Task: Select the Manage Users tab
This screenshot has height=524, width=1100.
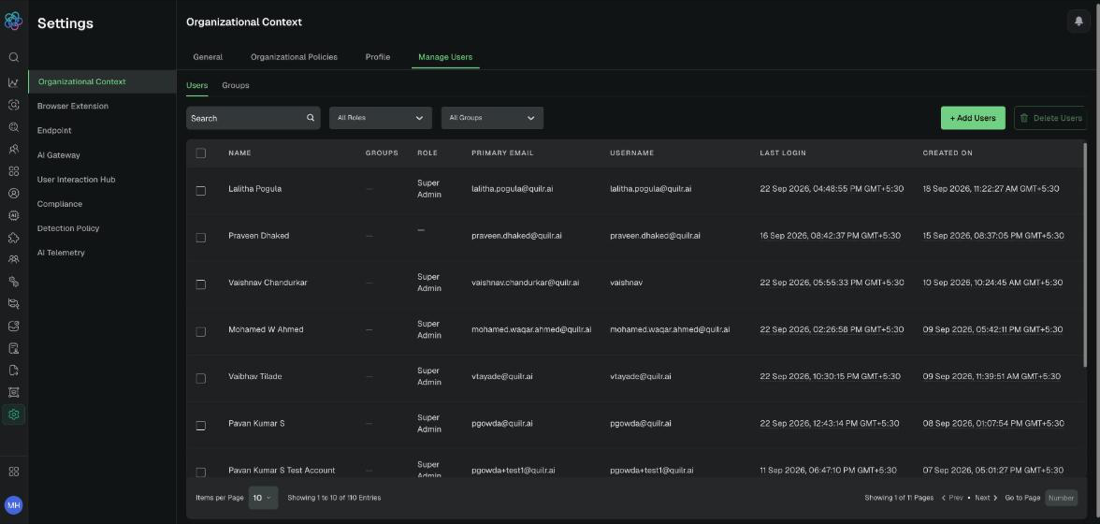Action: pos(445,57)
